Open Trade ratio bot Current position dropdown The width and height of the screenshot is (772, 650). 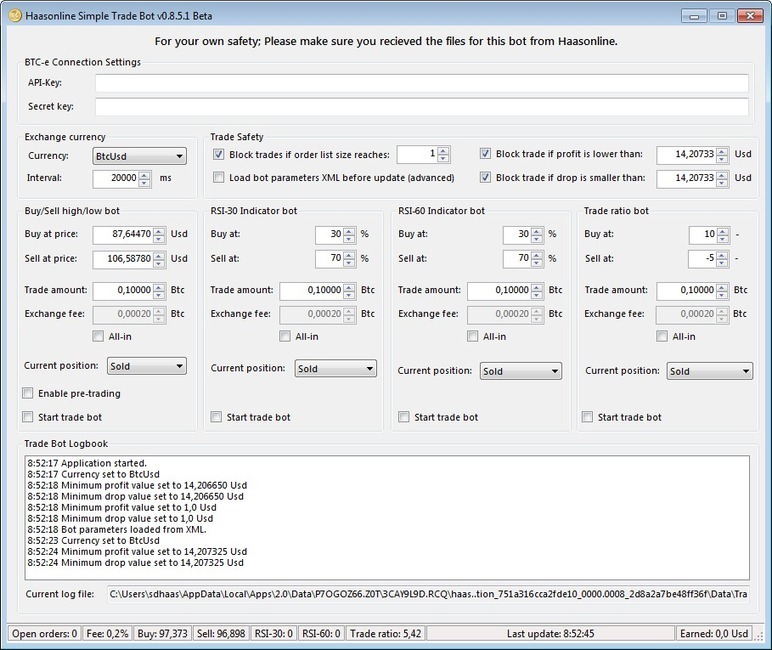[709, 371]
